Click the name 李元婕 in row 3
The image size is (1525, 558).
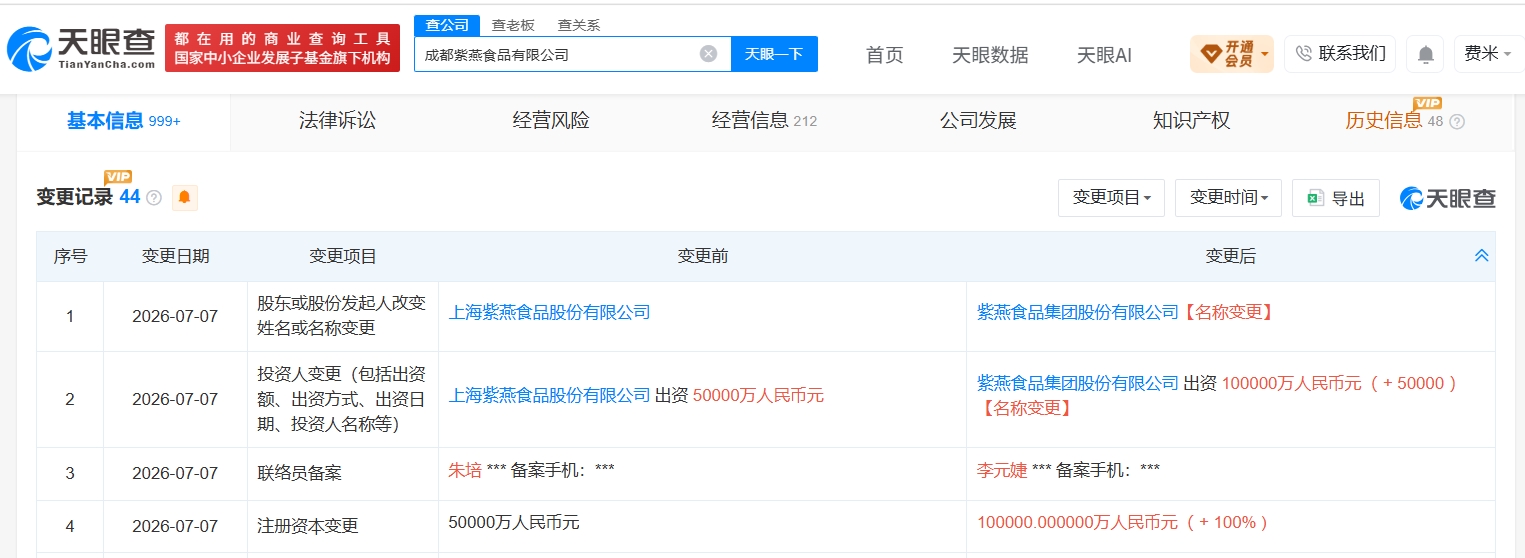pos(1002,470)
